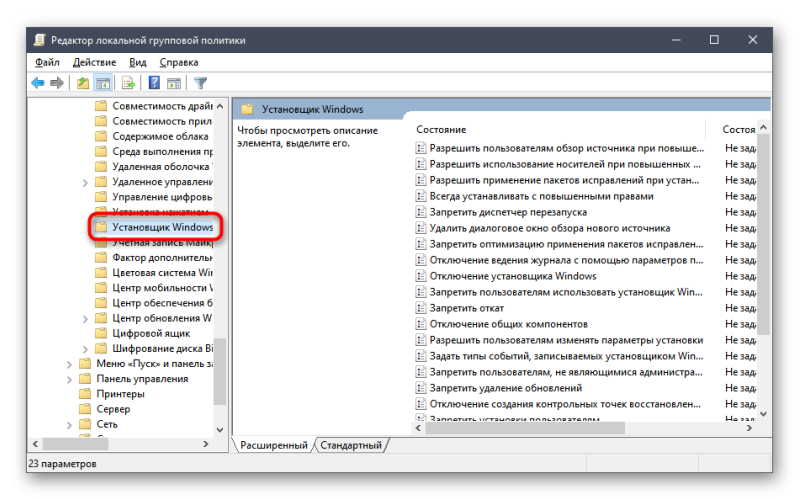Select 'Управление цифровыми' tree folder

pyautogui.click(x=162, y=197)
